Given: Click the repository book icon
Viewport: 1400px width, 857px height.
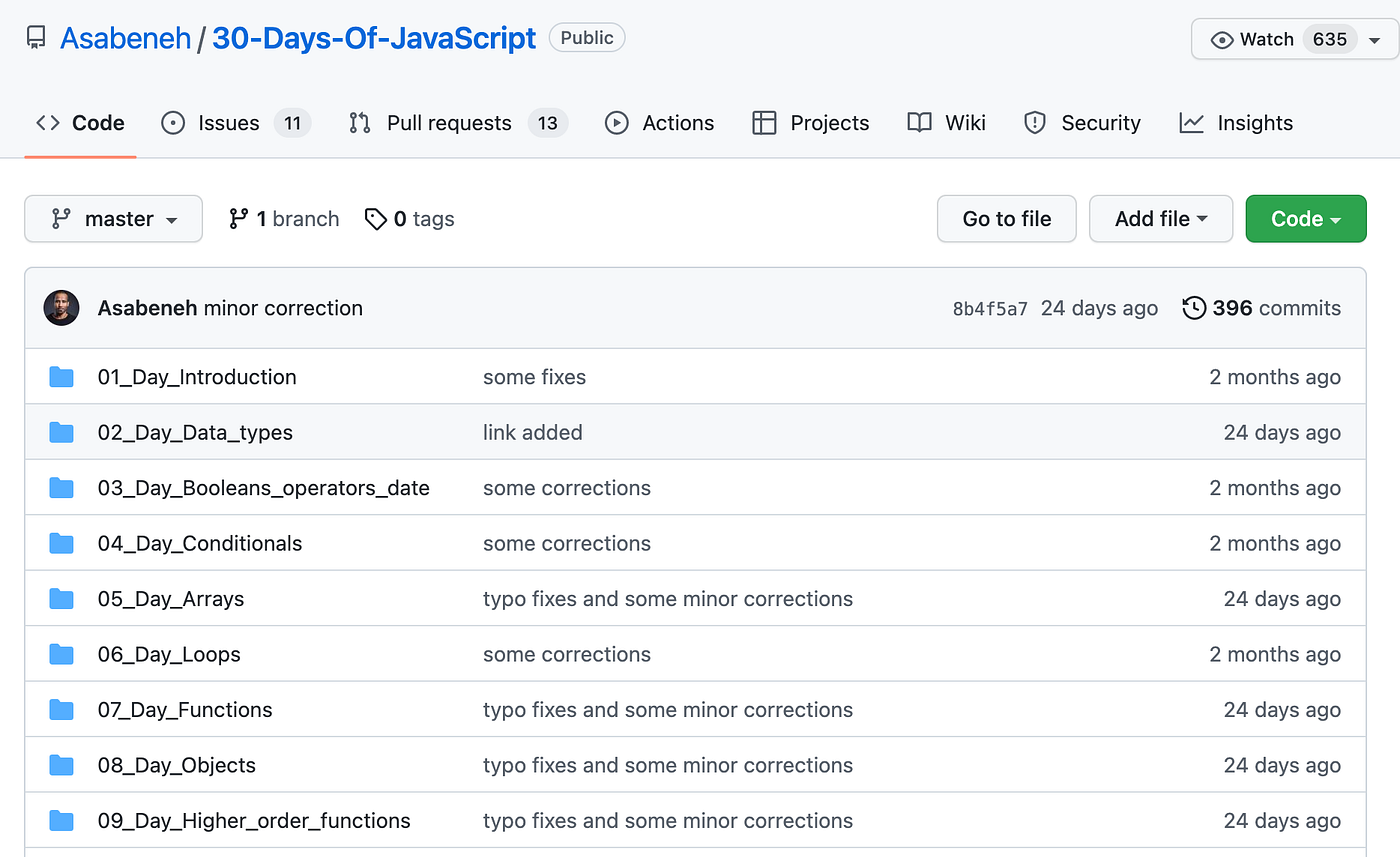Looking at the screenshot, I should (36, 39).
